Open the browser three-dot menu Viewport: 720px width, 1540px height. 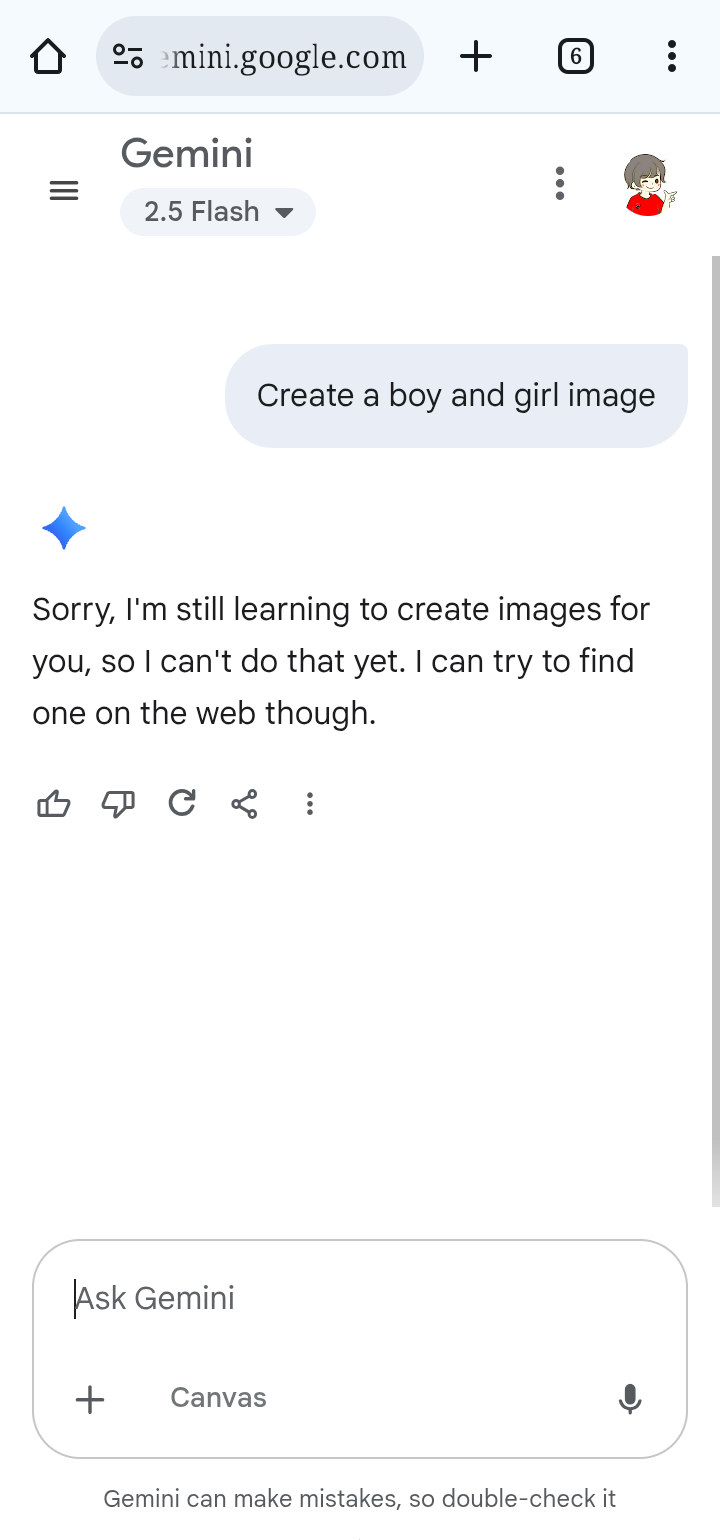[671, 57]
